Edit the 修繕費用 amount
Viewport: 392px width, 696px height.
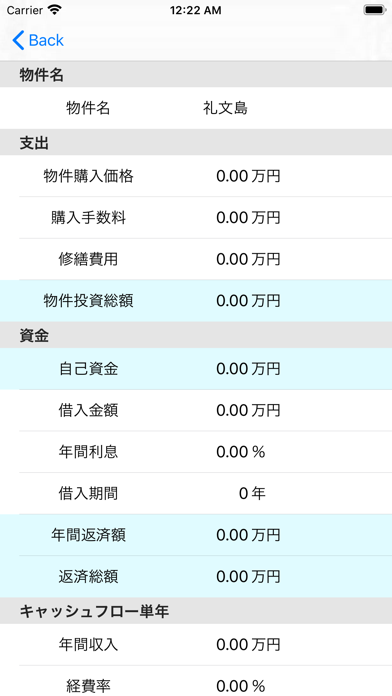click(248, 259)
